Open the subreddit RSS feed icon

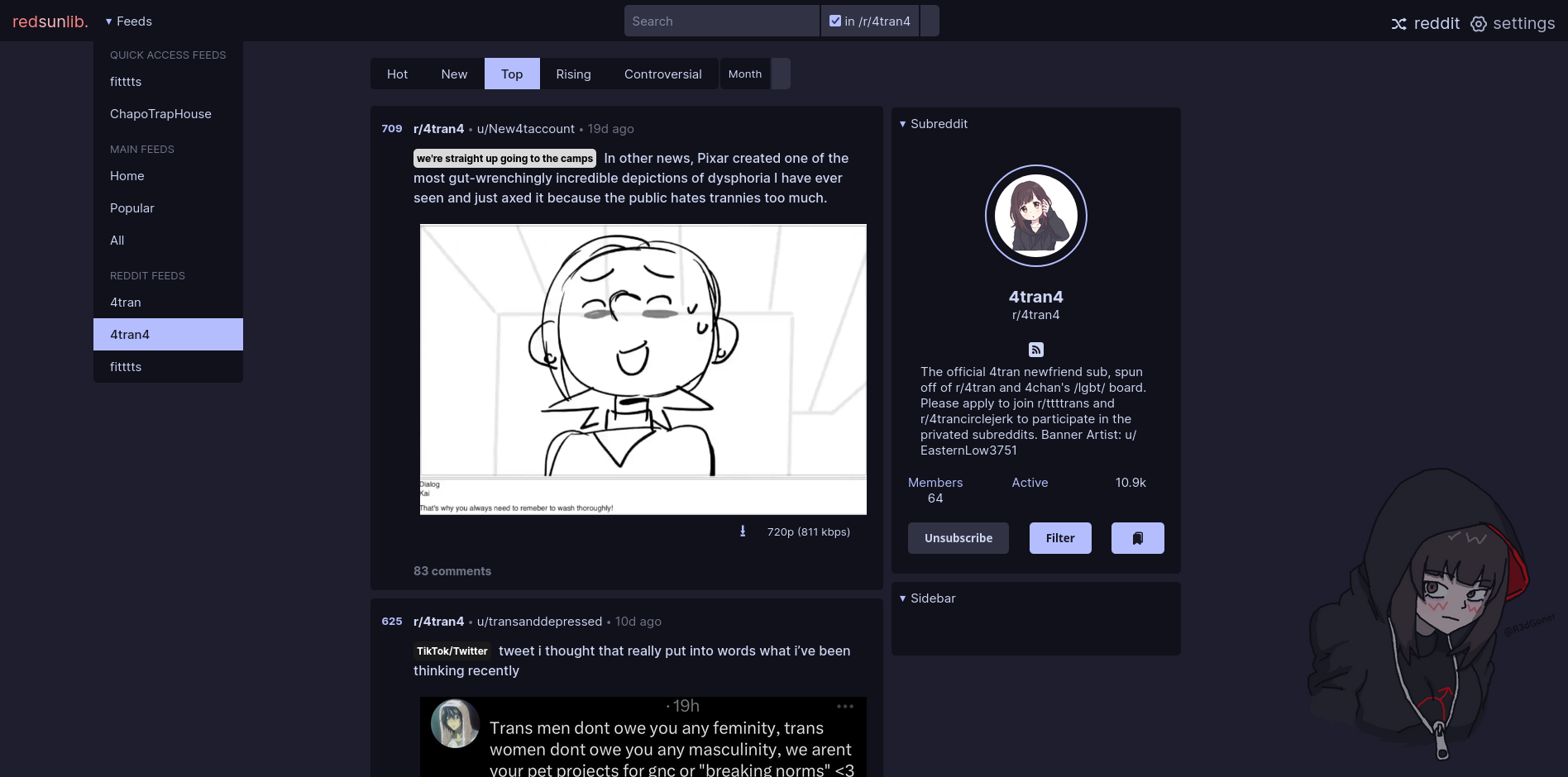(1036, 350)
